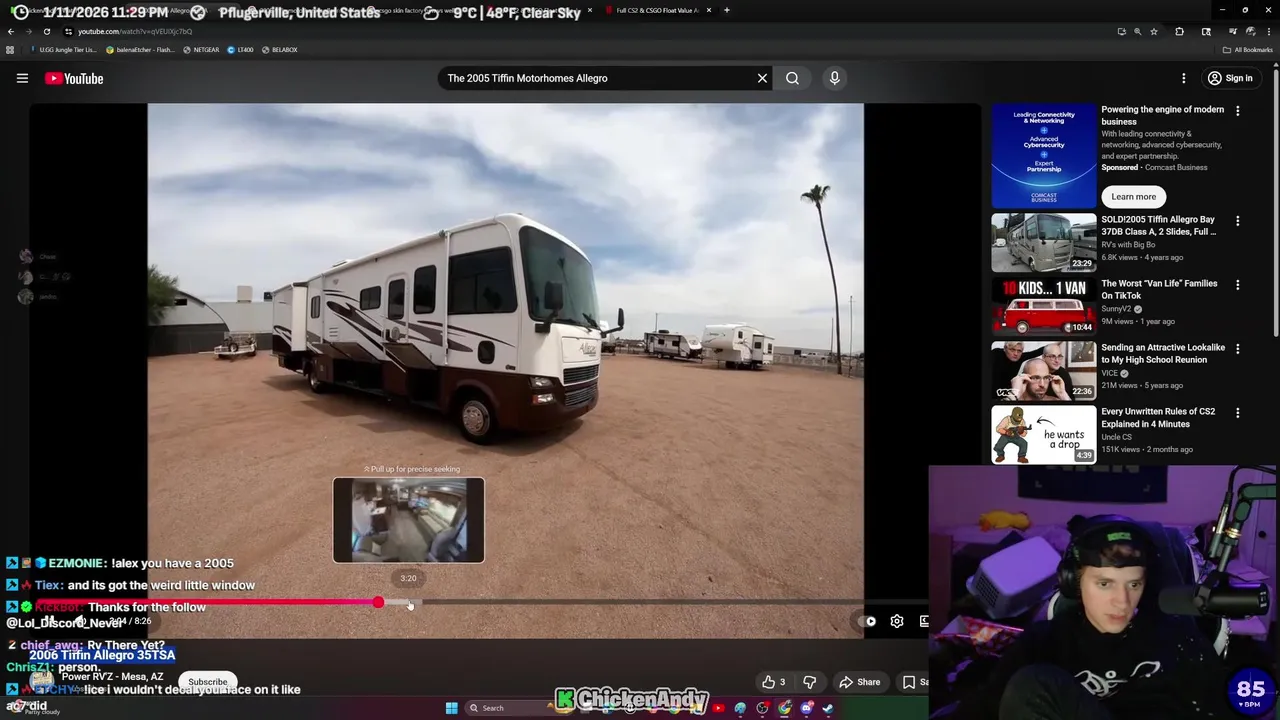Seek video using red progress bar scrubber

tap(378, 602)
